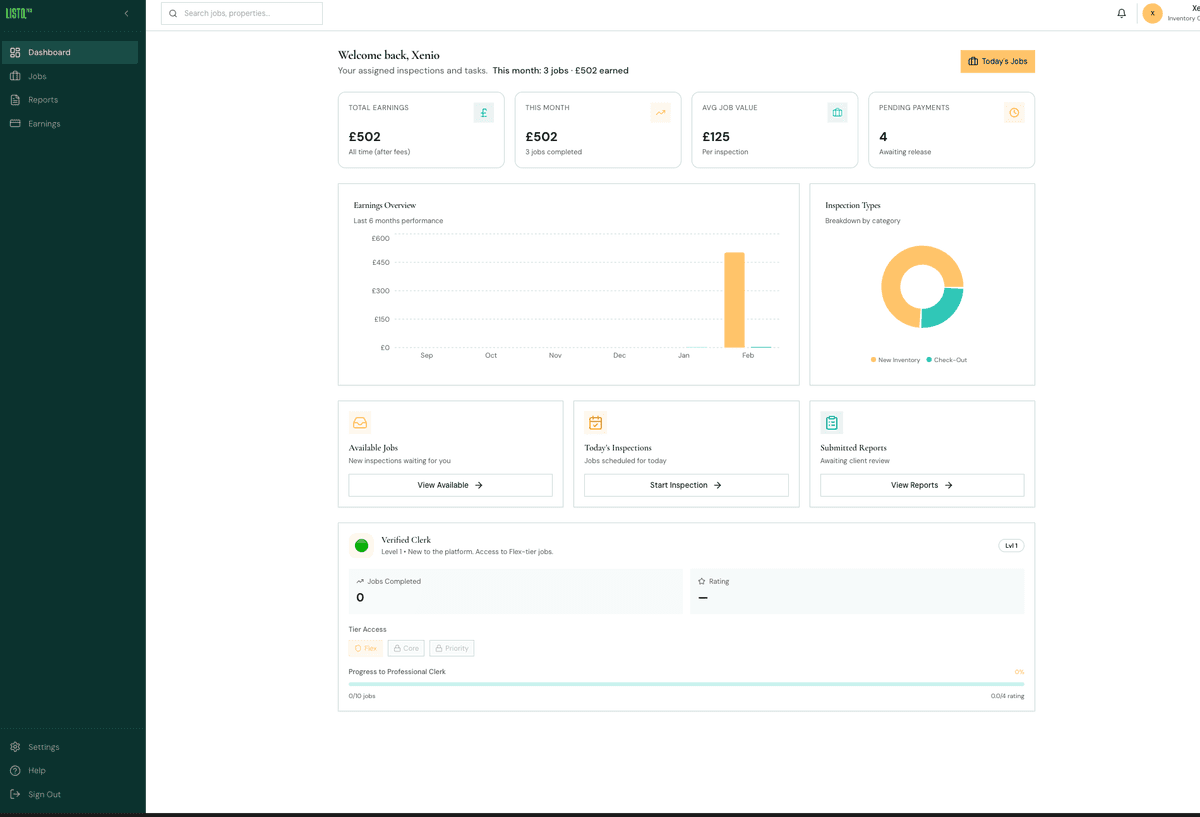Click View Reports button

(x=922, y=485)
